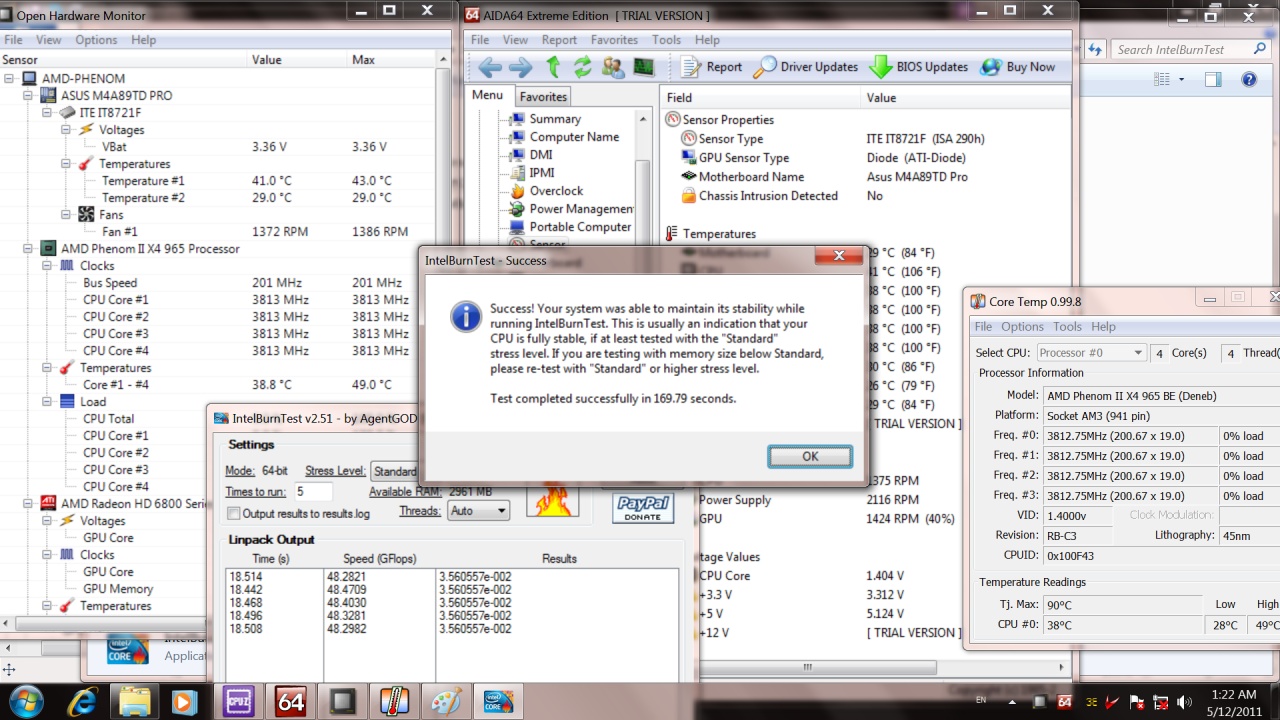Click Buy Now in AIDA64 toolbar
Viewport: 1280px width, 720px height.
[1018, 67]
